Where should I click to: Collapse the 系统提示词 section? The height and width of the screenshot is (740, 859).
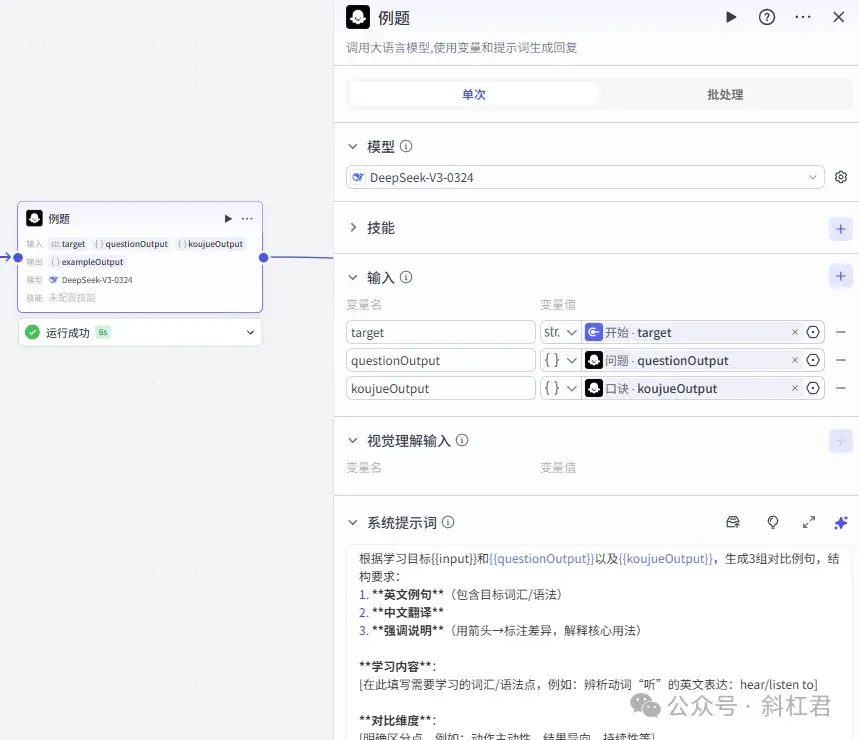click(353, 522)
